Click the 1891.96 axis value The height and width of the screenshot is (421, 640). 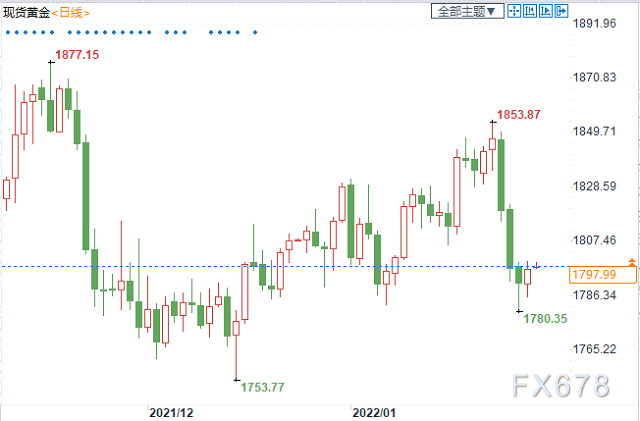(x=595, y=23)
